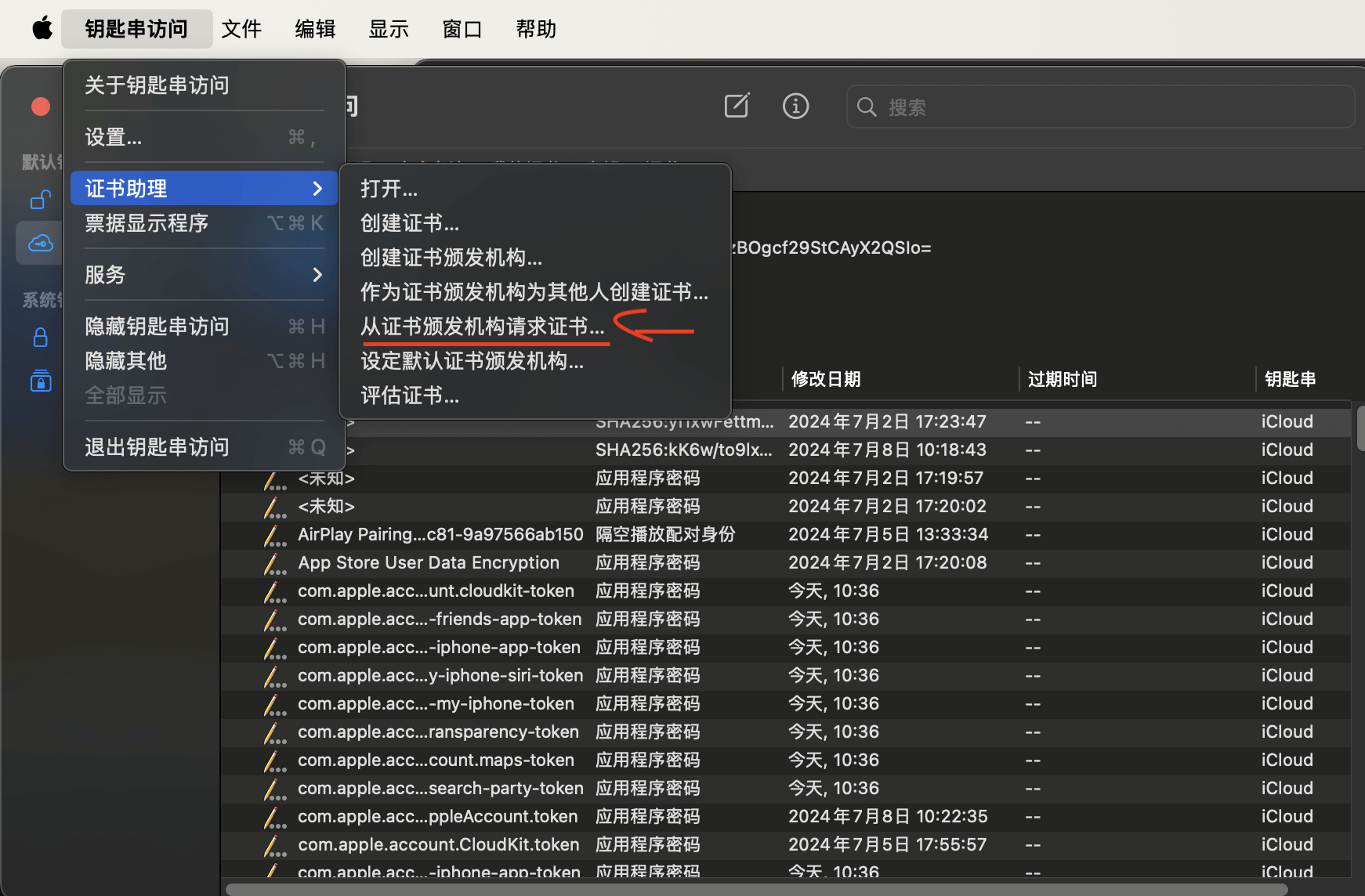Close the Keychain Access window red button
Image resolution: width=1365 pixels, height=896 pixels.
pos(41,107)
